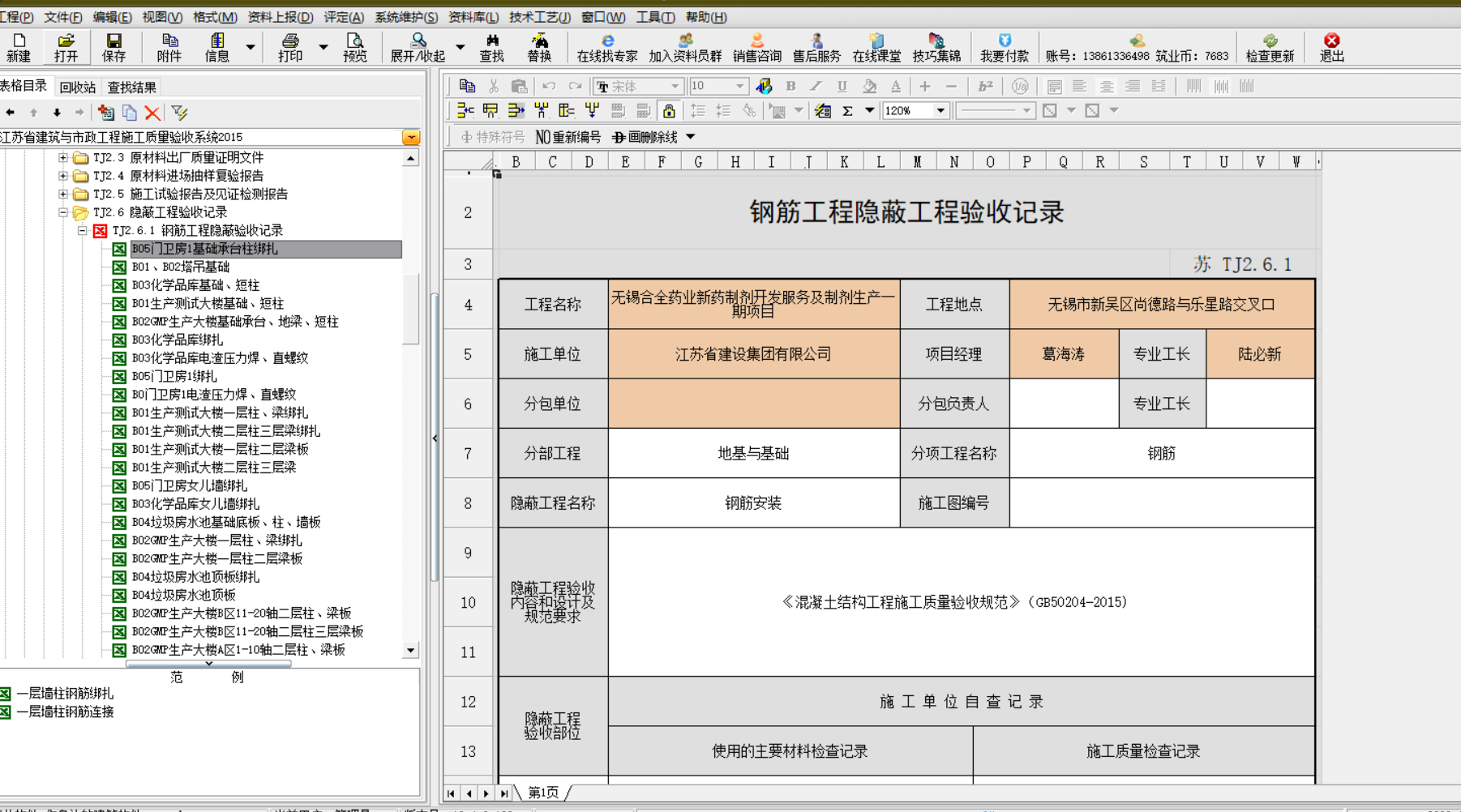
Task: Select tree item B01、B02塔吊基础
Action: click(181, 267)
